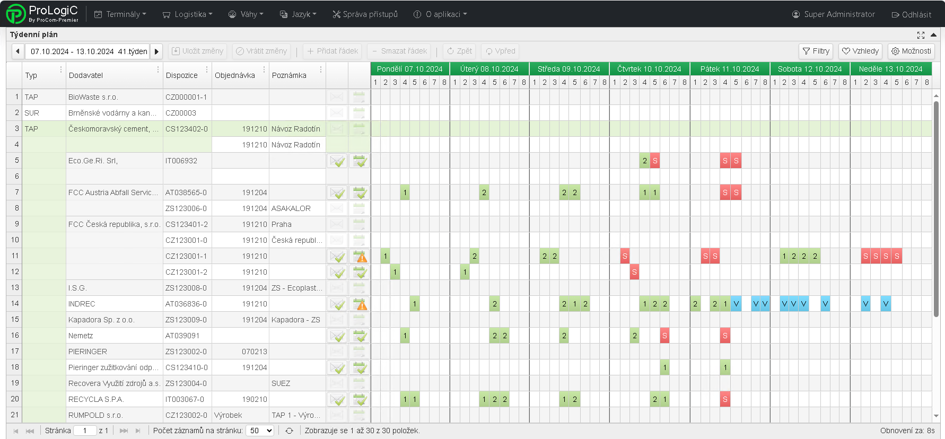The image size is (945, 439).
Task: Open the O aplikaci menu
Action: click(x=441, y=14)
